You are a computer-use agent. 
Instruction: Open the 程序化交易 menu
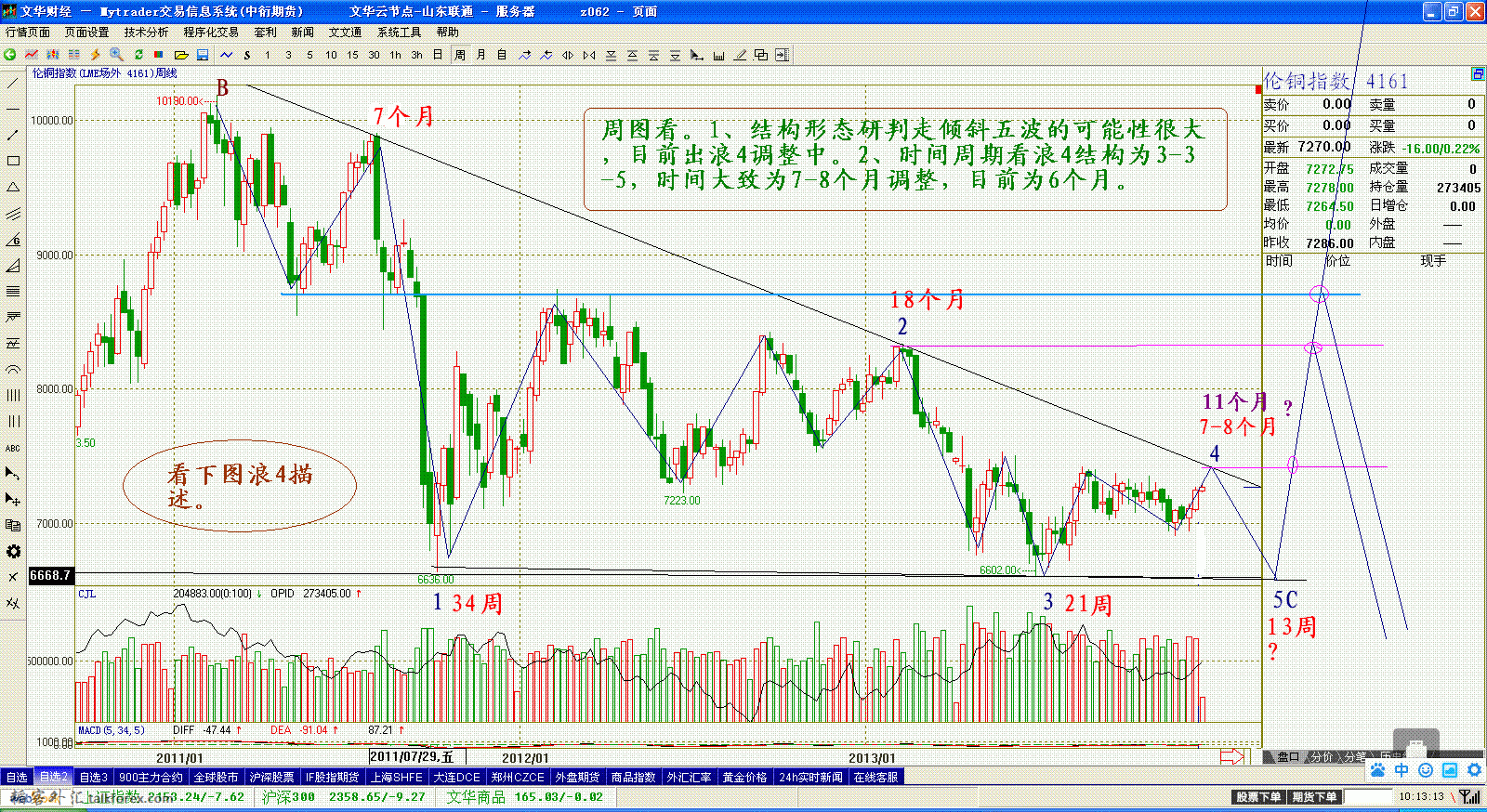[211, 32]
